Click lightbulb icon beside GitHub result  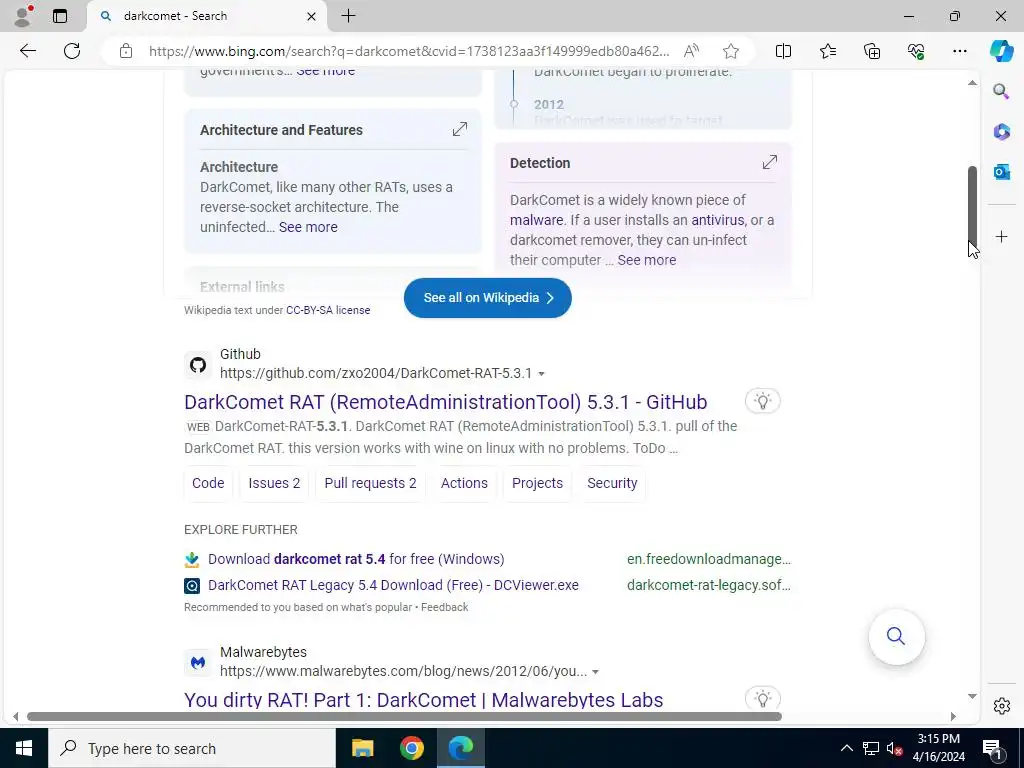click(762, 400)
